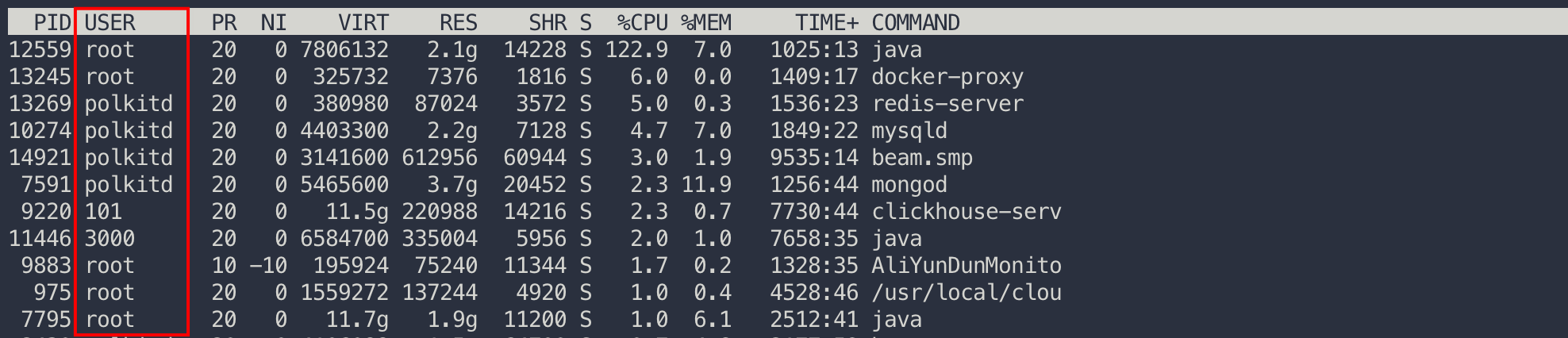Click the mysqld process name

pos(909,131)
